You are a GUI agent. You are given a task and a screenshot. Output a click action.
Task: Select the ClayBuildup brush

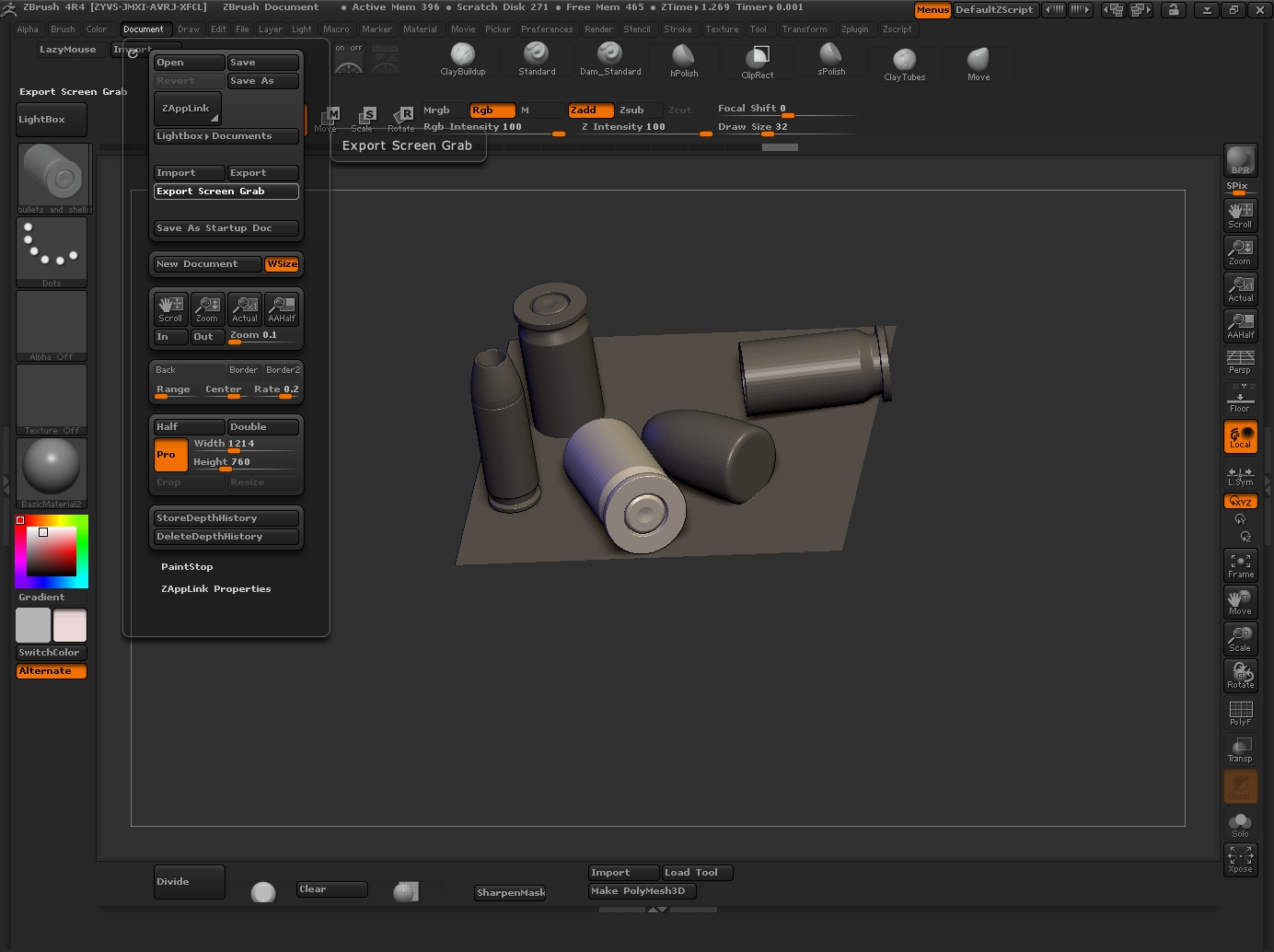[462, 58]
